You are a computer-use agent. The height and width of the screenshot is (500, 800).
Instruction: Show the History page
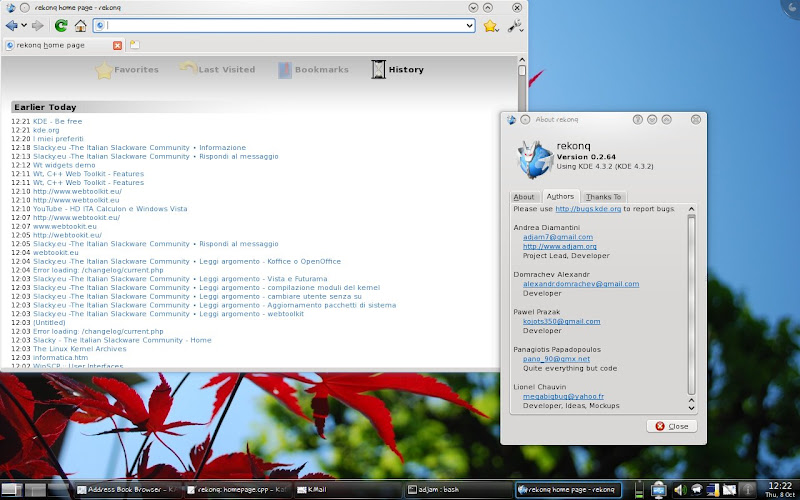point(397,69)
